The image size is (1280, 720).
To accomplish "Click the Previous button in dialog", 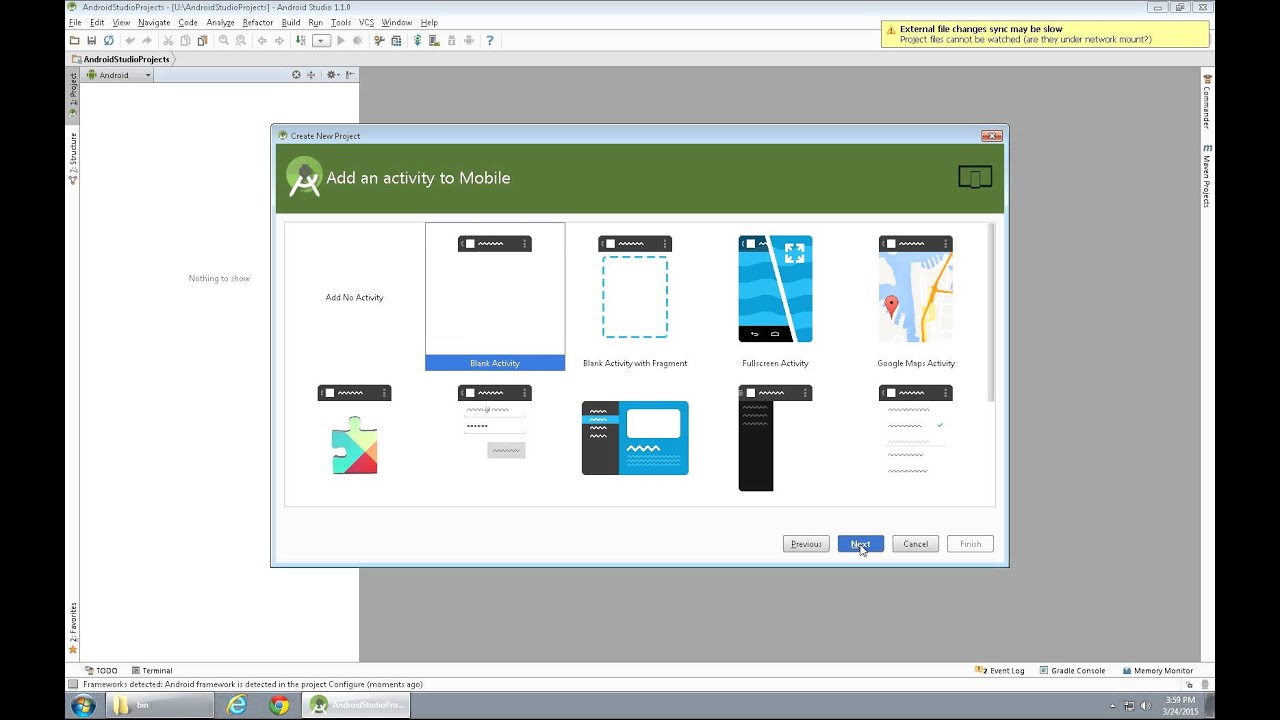I will pyautogui.click(x=806, y=544).
